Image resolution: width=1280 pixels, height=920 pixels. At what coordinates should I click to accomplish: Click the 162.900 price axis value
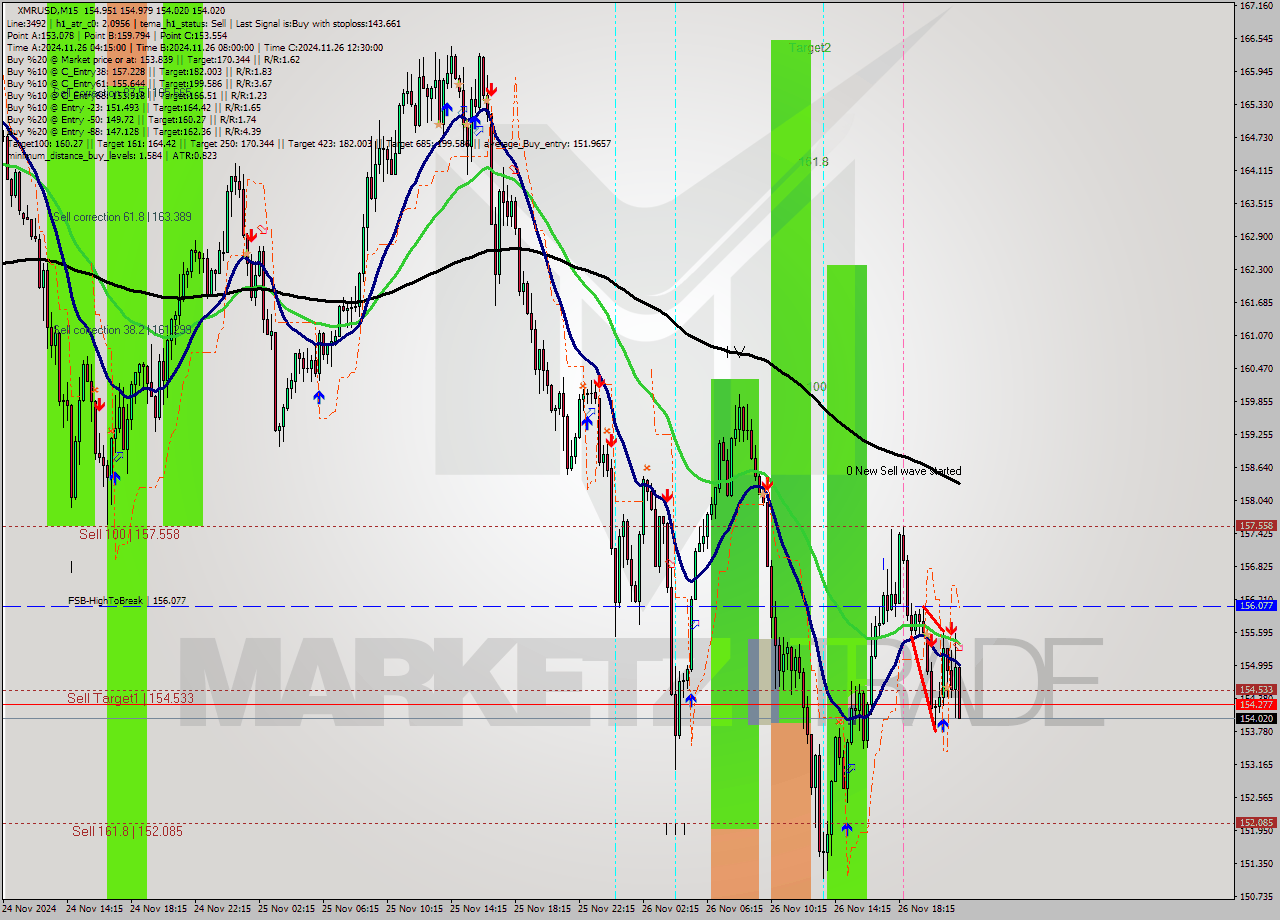[x=1256, y=237]
